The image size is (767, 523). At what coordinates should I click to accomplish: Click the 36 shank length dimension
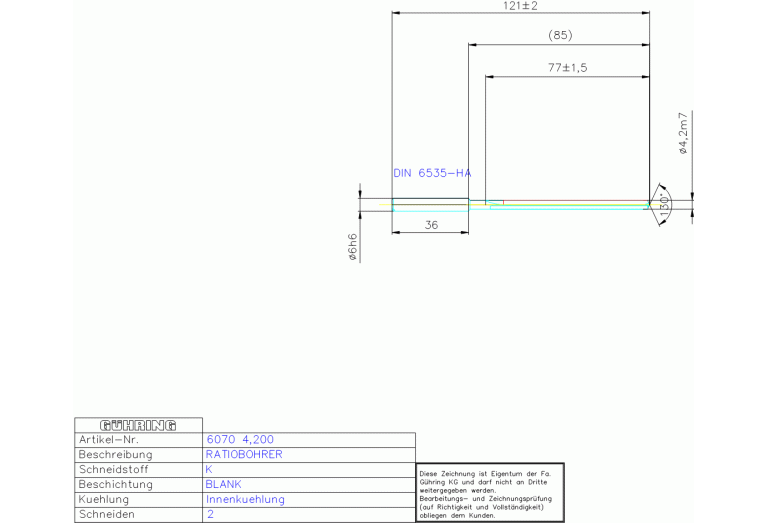click(x=431, y=225)
